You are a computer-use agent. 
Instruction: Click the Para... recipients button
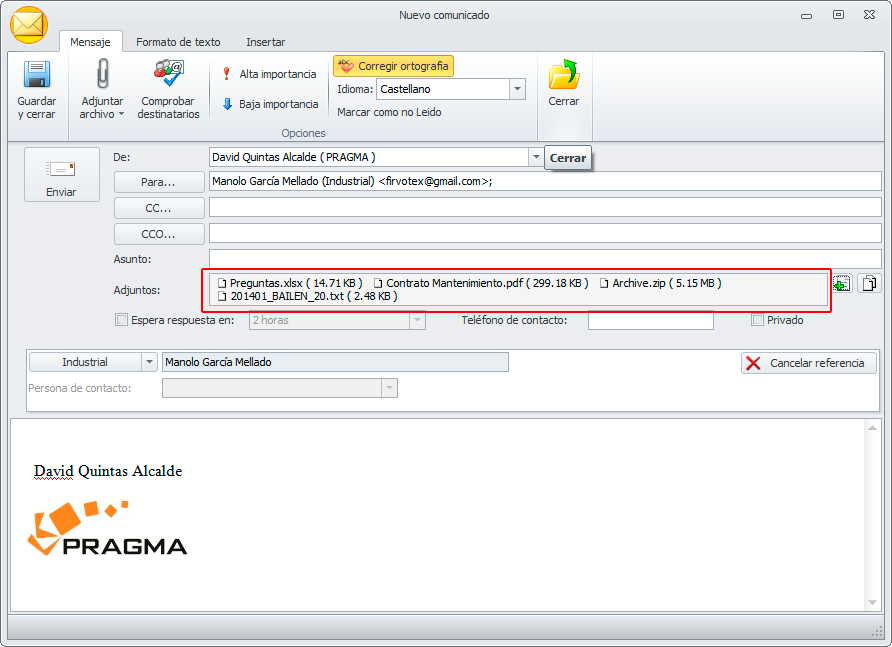tap(159, 182)
